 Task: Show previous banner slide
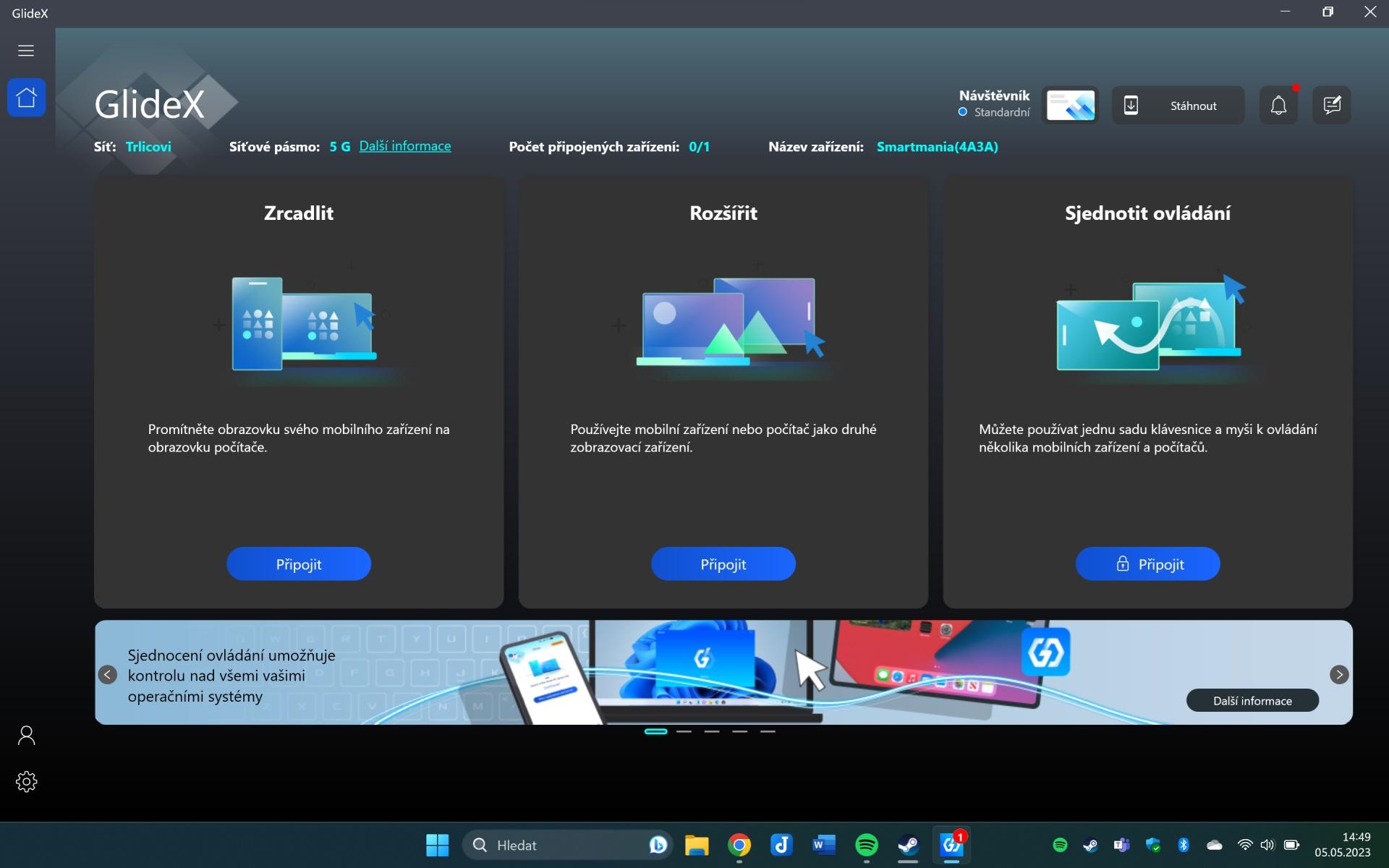[x=108, y=674]
